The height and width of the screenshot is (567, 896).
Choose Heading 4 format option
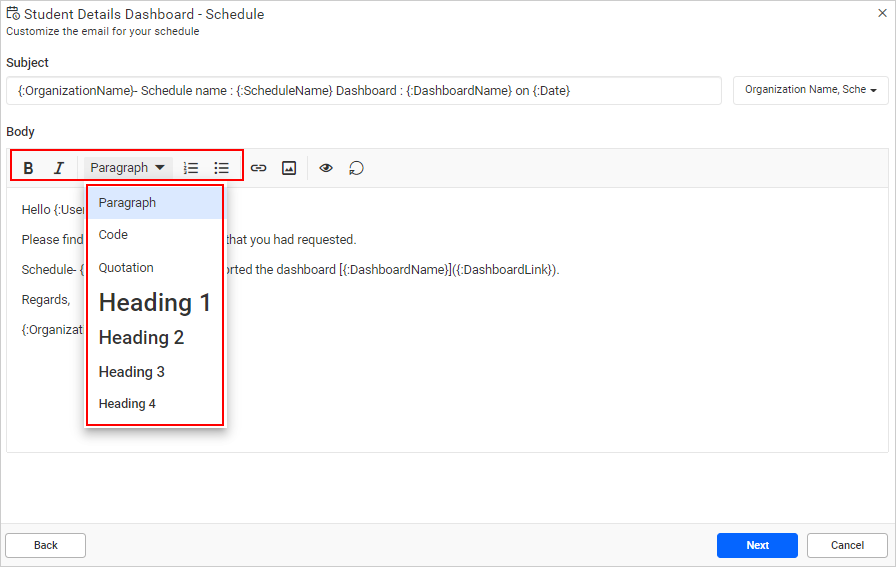155,404
